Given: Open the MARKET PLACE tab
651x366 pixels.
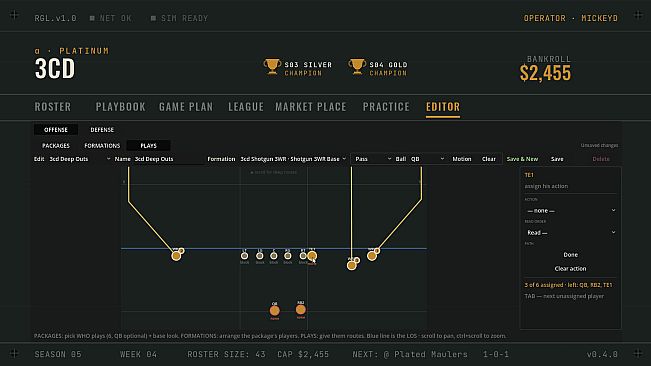Looking at the screenshot, I should [x=311, y=107].
